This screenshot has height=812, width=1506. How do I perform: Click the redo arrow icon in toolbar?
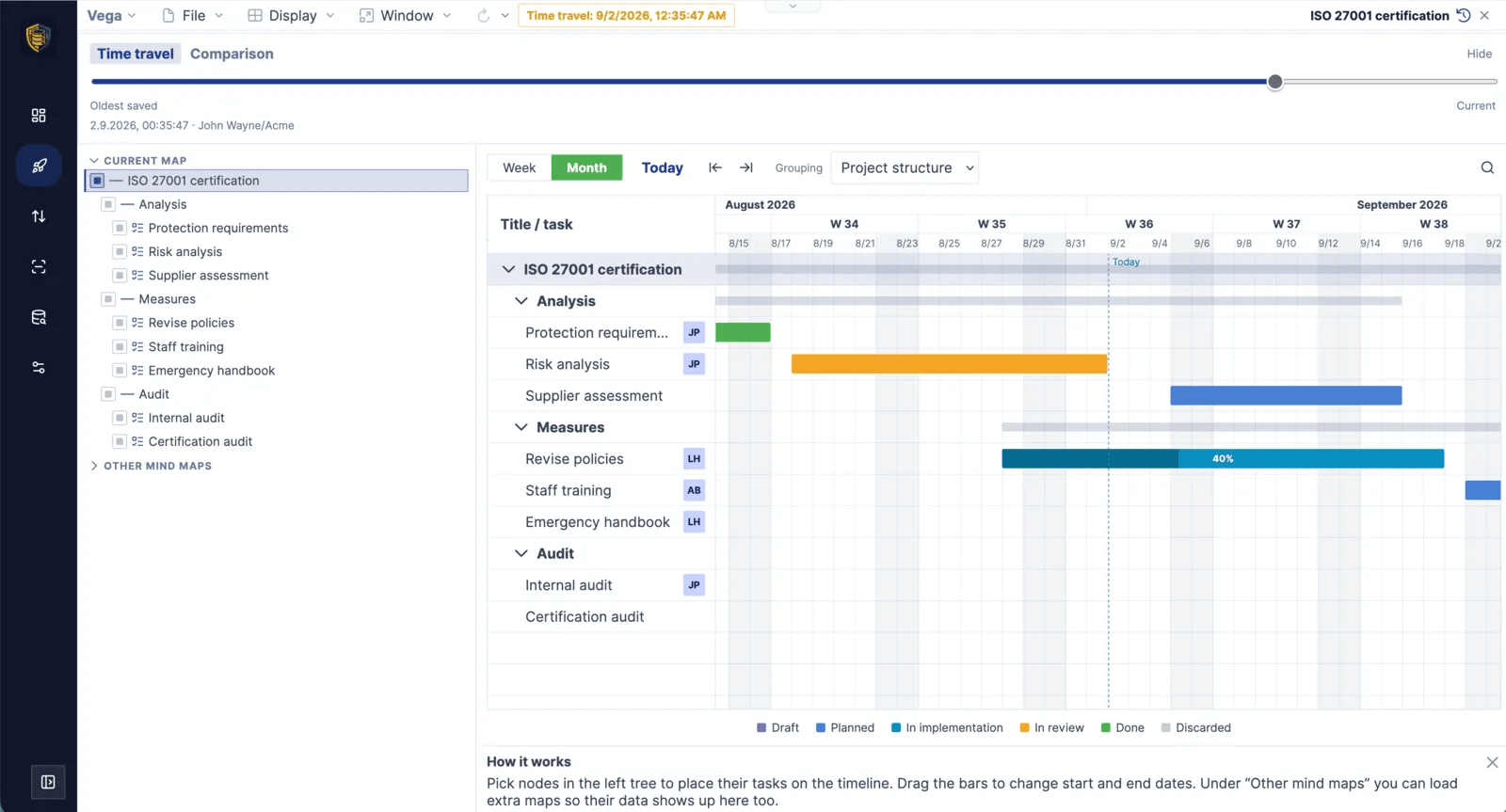483,15
